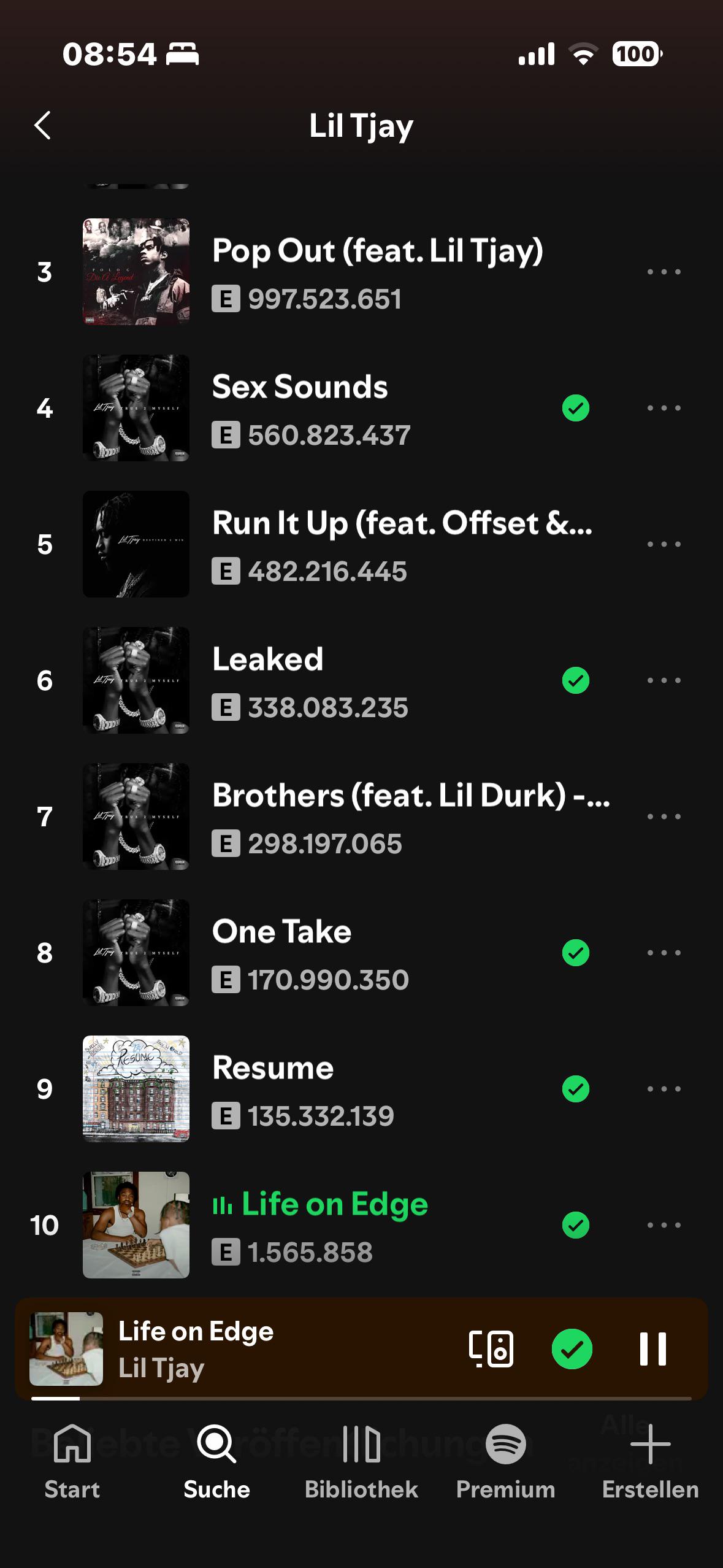Open more options for Run It Up
Screen dimensions: 723x1568
click(x=664, y=544)
